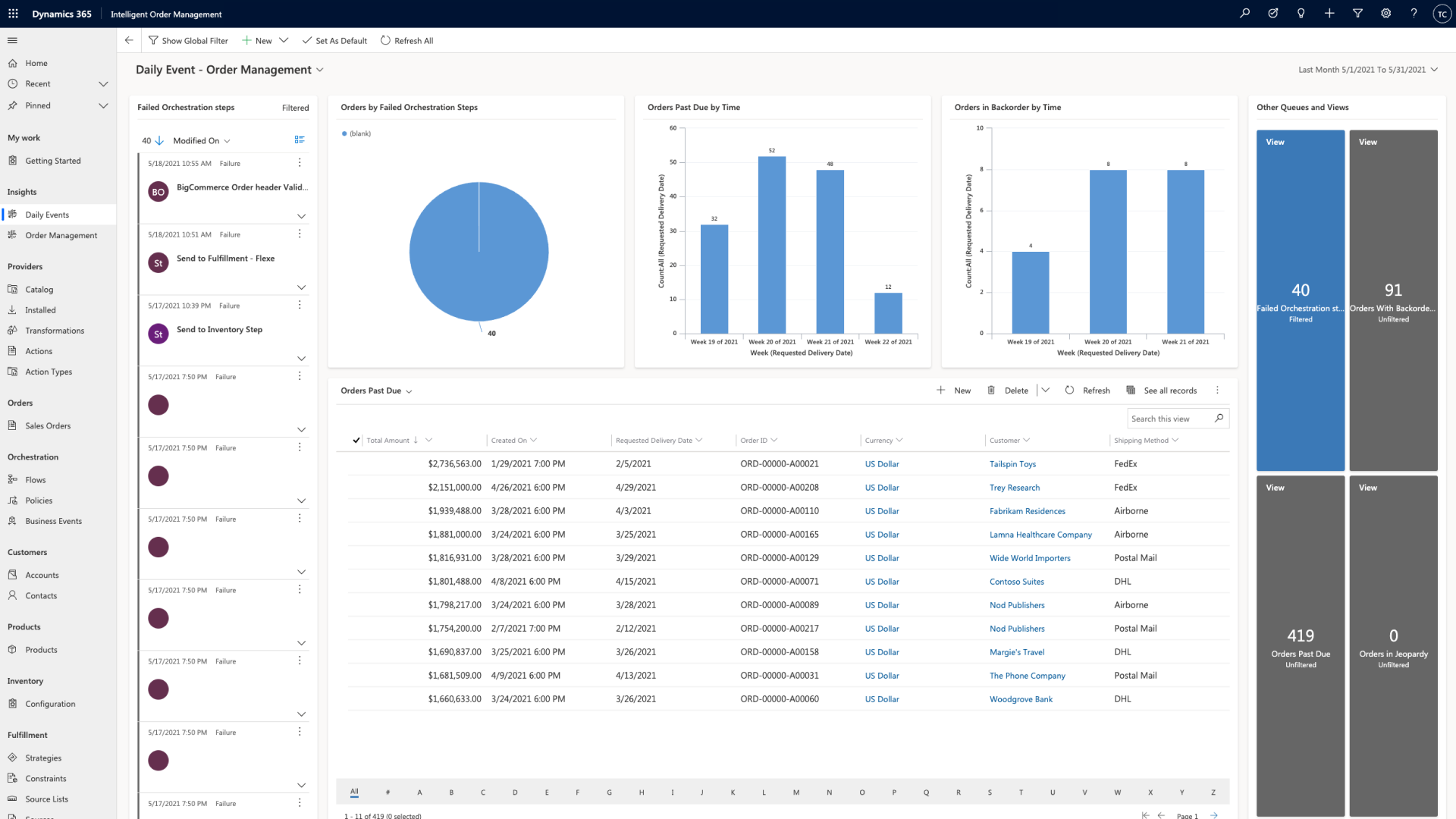
Task: Open the settings gear icon
Action: (x=1385, y=14)
